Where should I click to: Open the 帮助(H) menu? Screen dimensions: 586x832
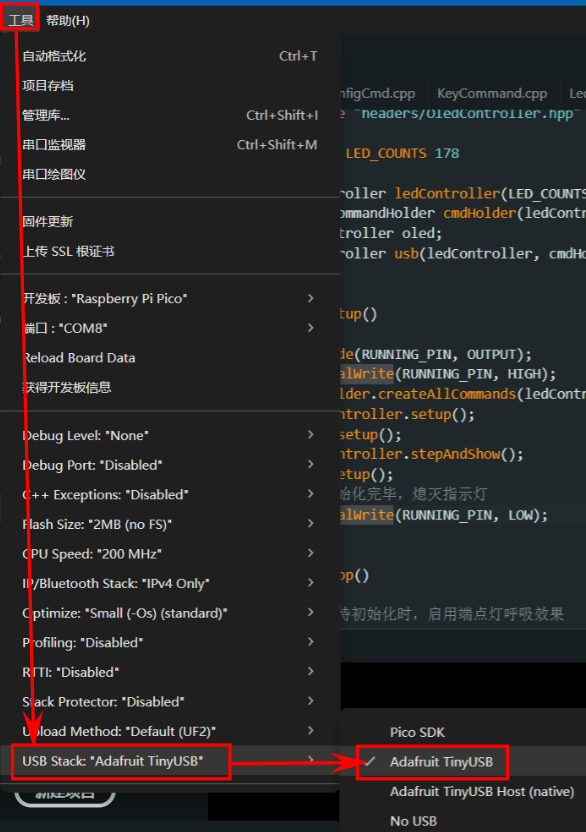coord(67,20)
